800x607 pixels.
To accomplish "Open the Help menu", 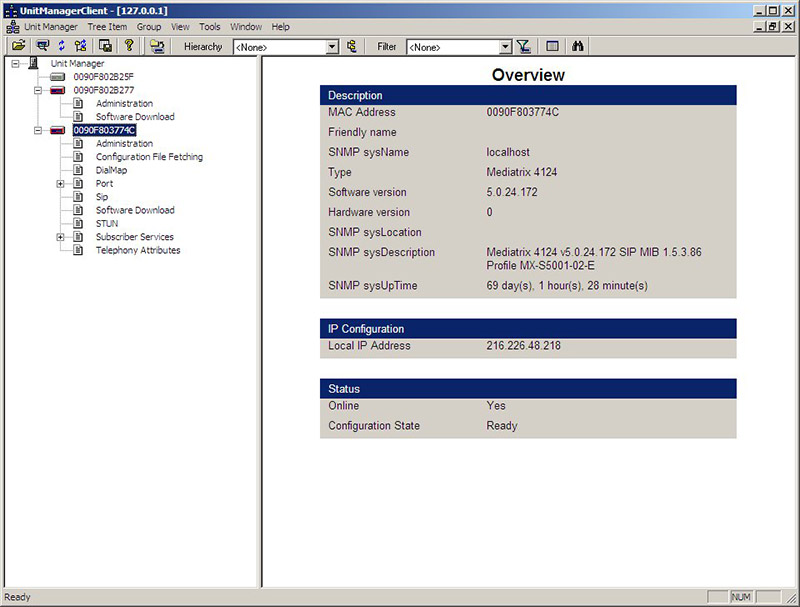I will [x=280, y=27].
